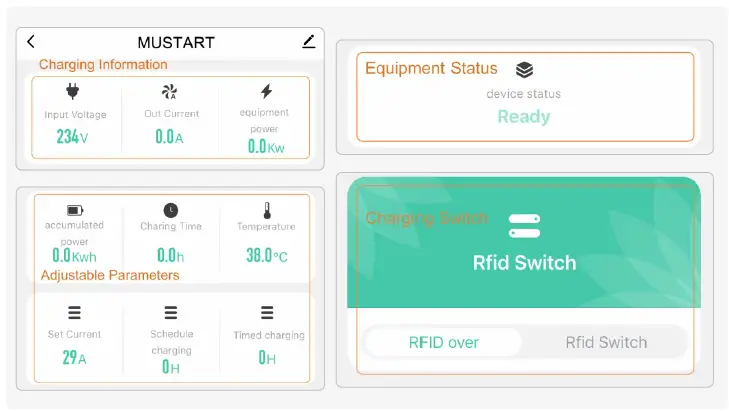This screenshot has width=729, height=411.
Task: Click the Out Current label
Action: [172, 114]
